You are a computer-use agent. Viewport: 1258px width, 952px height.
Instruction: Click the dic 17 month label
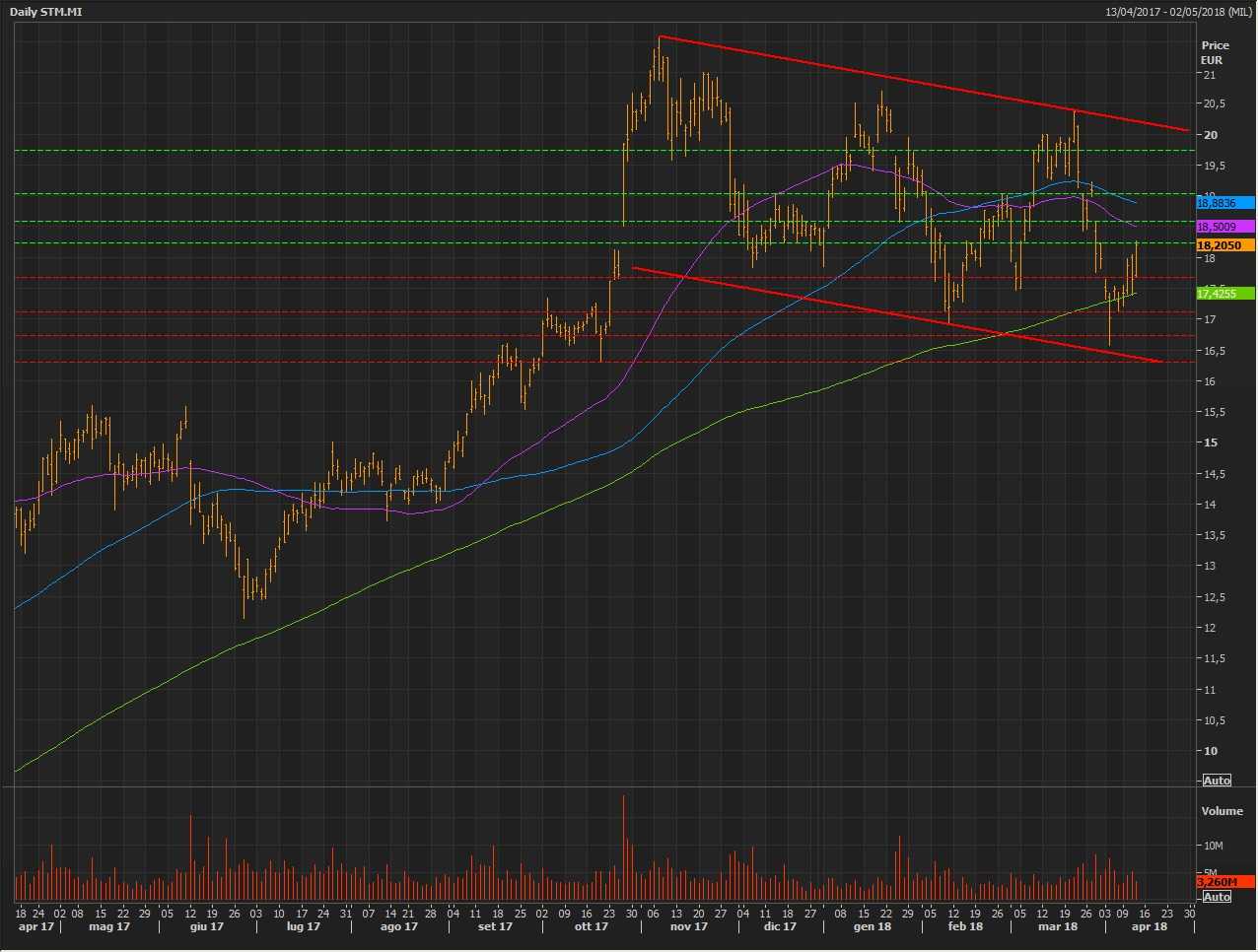click(780, 926)
